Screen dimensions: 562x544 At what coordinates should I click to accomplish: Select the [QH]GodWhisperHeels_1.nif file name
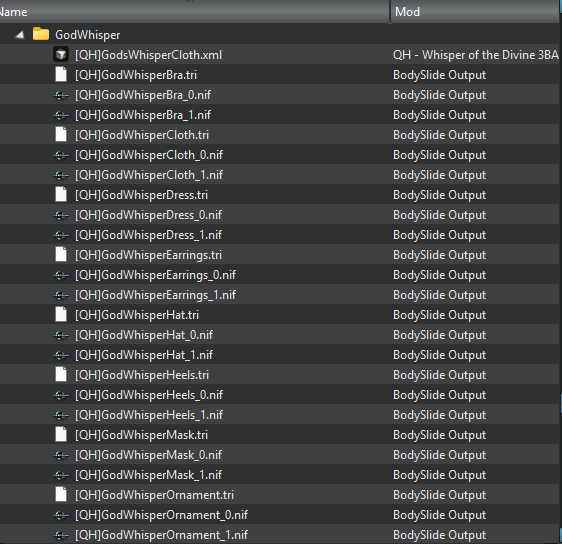(149, 415)
